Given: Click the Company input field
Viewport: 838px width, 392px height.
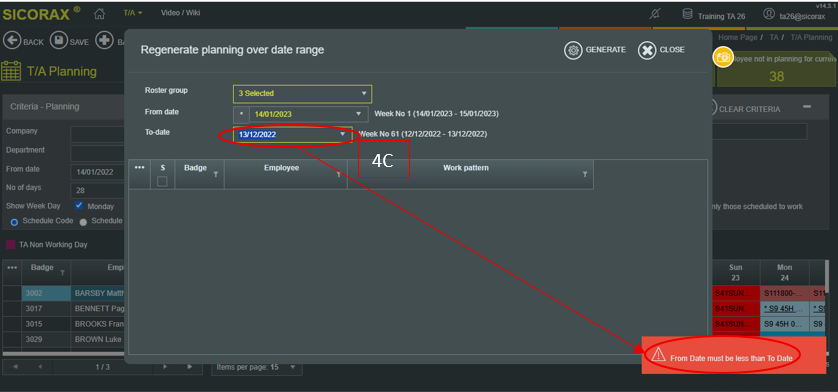Looking at the screenshot, I should click(98, 134).
